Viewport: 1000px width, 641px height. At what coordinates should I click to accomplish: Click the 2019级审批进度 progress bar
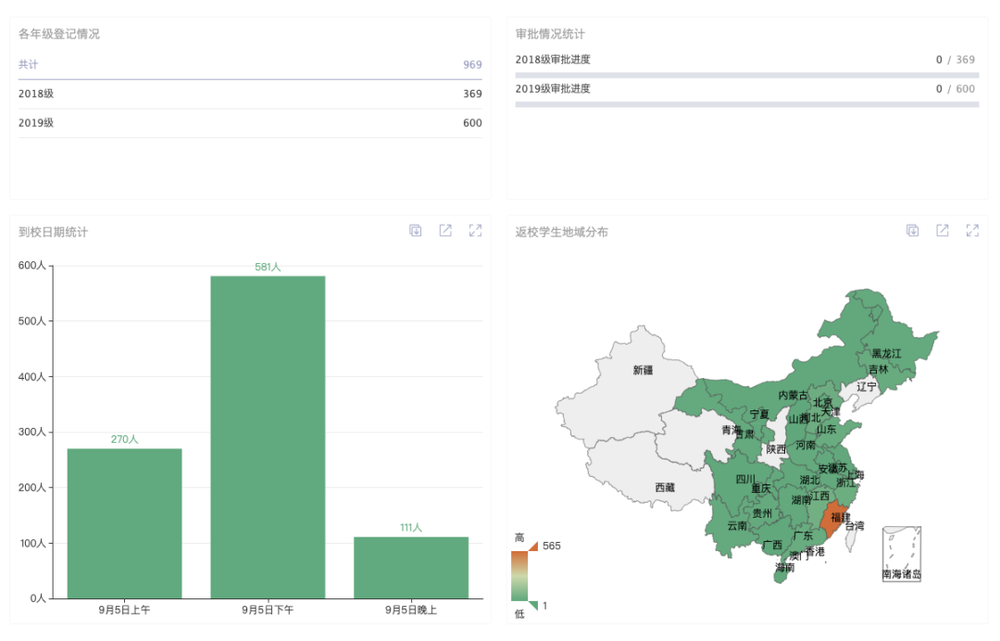click(x=746, y=104)
